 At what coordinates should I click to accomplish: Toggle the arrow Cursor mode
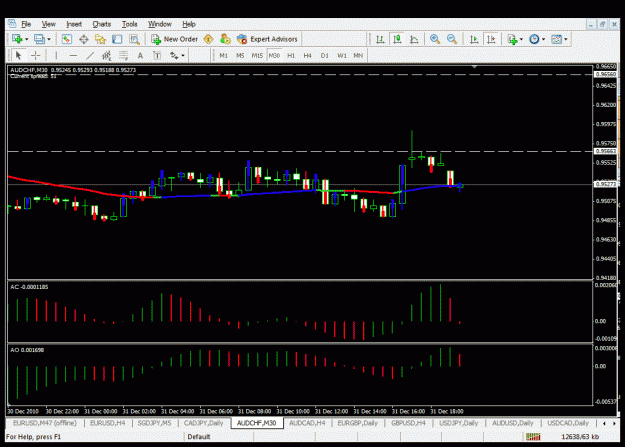pyautogui.click(x=18, y=55)
